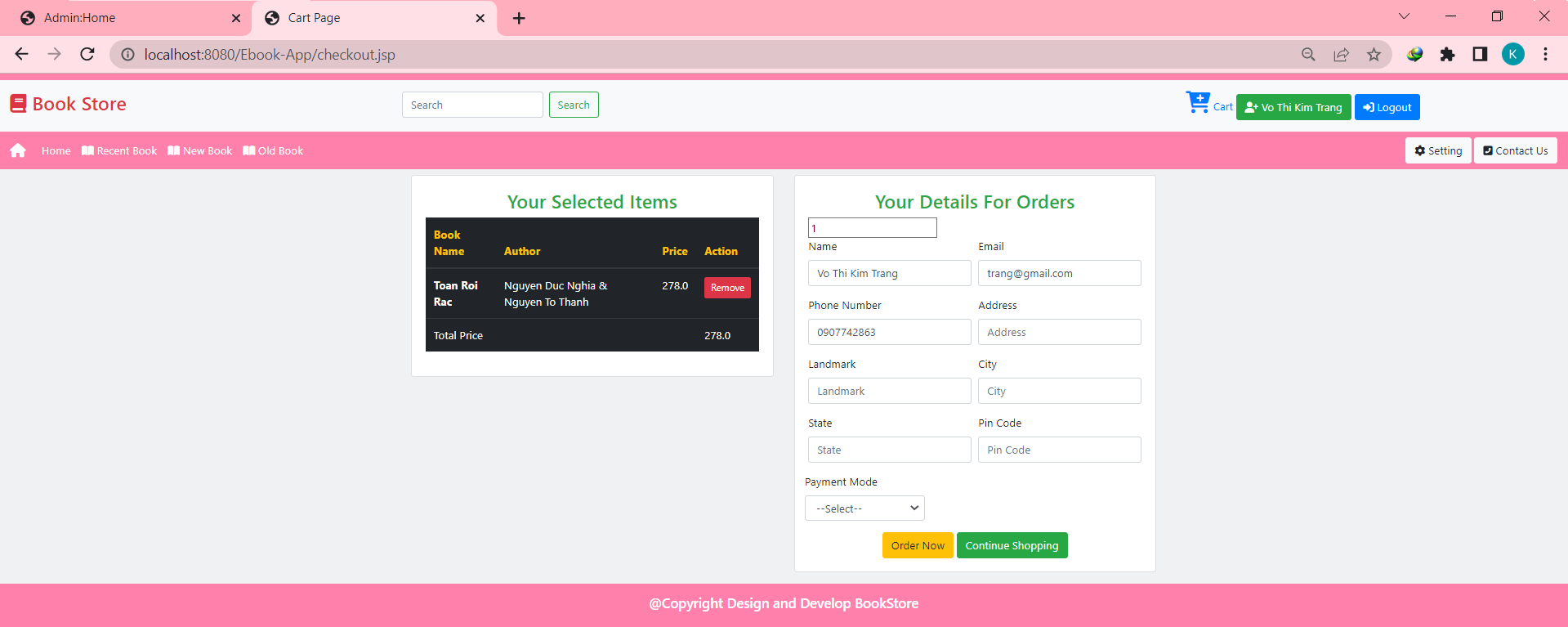Image resolution: width=1568 pixels, height=627 pixels.
Task: Bookmark this page with star icon
Action: click(1374, 55)
